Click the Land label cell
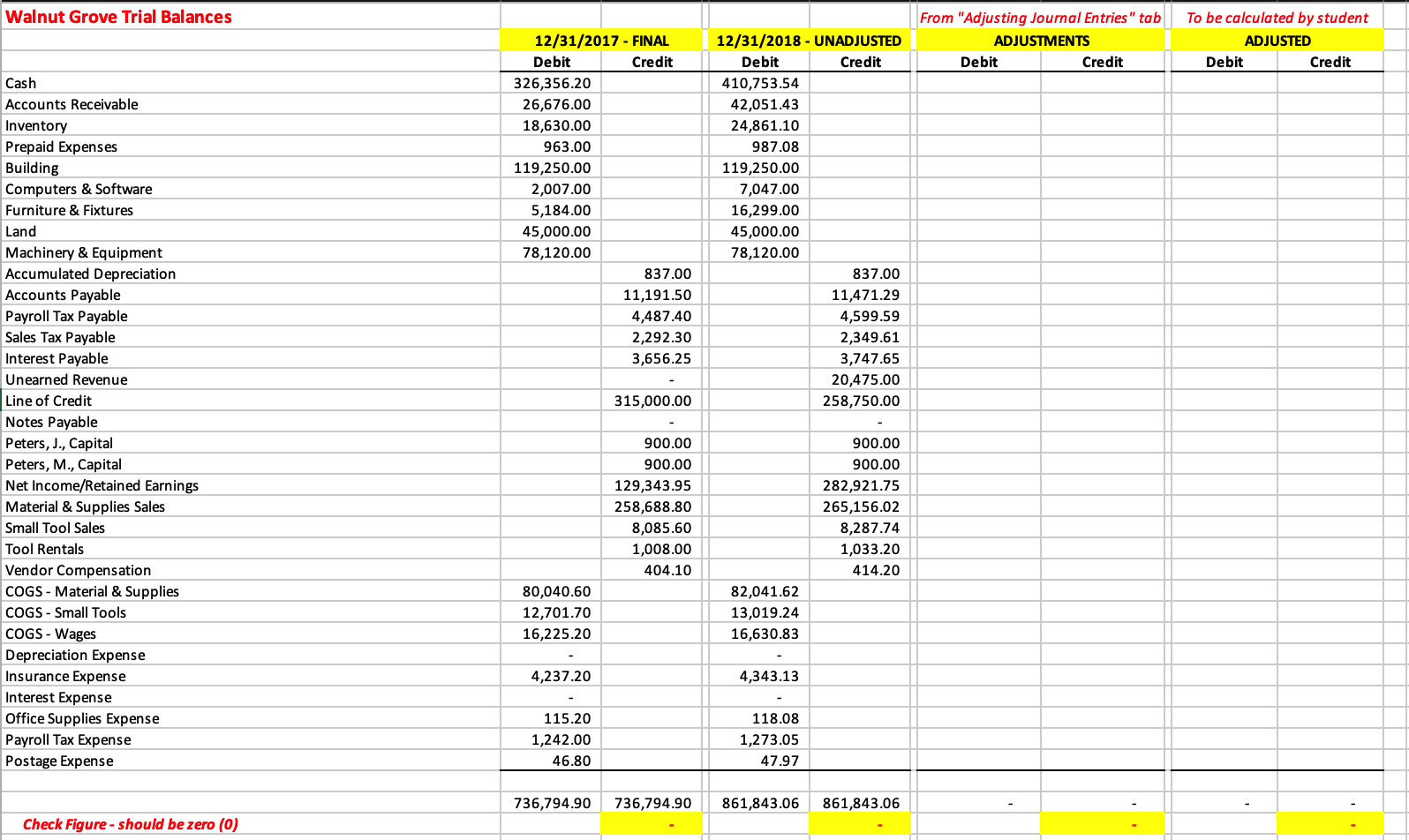 [x=251, y=231]
